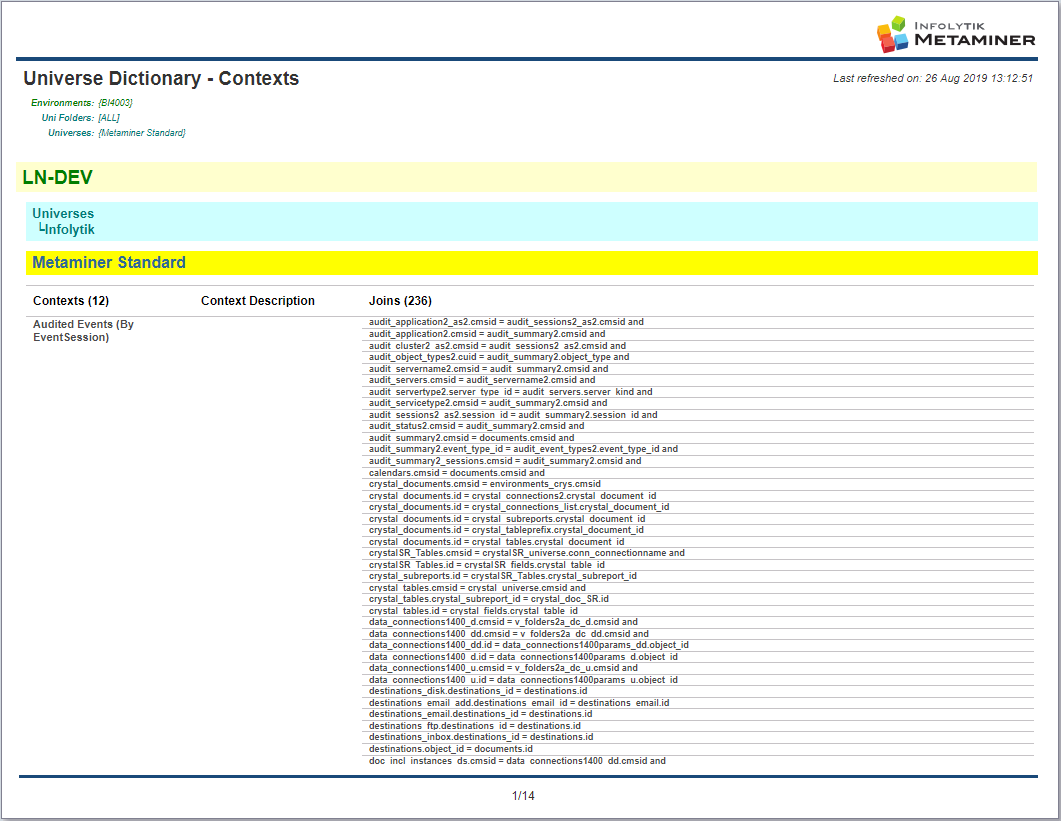Viewport: 1061px width, 821px height.
Task: Click join destinations_email.destinations_id = destinations.id
Action: pos(480,714)
